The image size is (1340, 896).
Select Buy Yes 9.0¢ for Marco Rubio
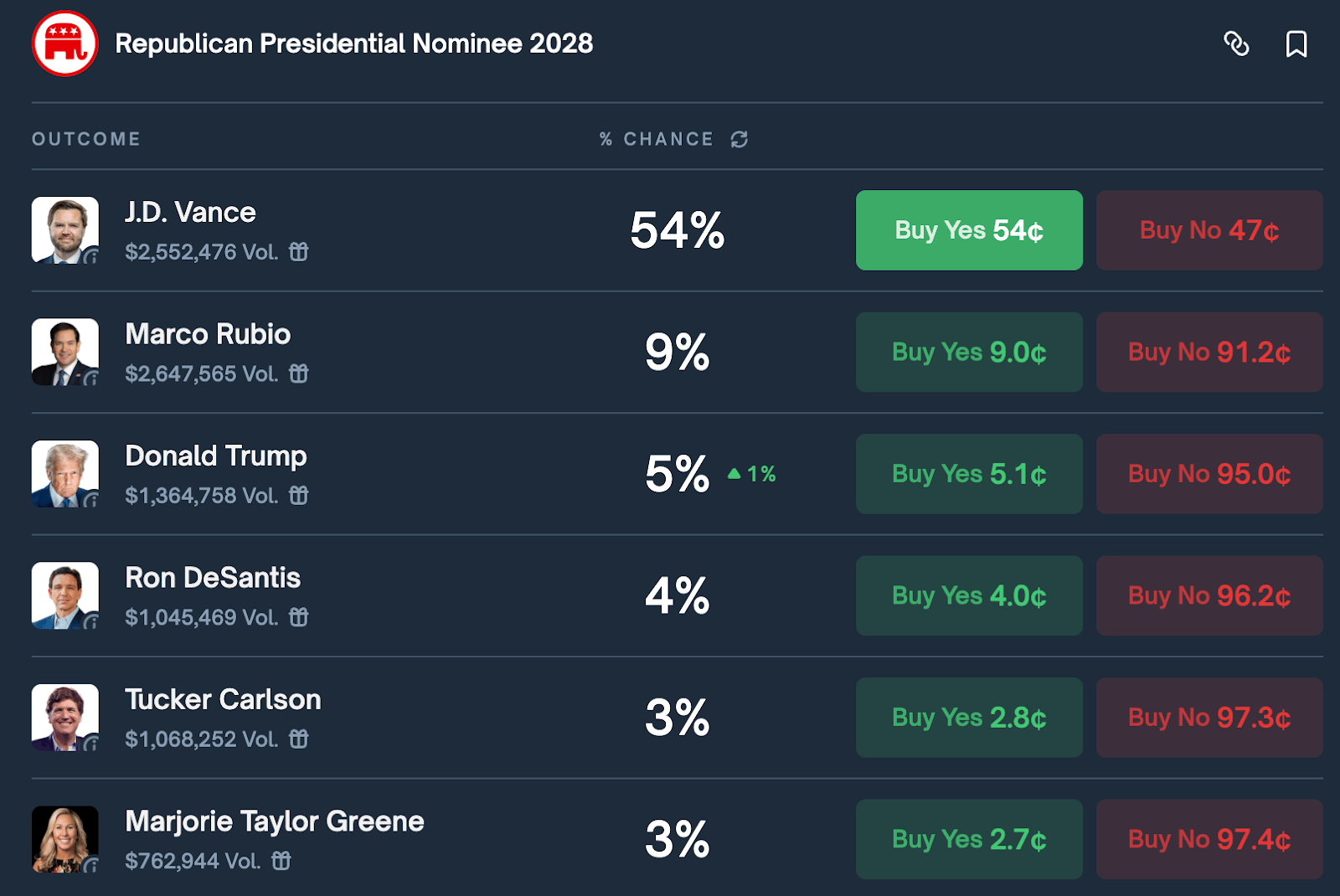pos(969,352)
